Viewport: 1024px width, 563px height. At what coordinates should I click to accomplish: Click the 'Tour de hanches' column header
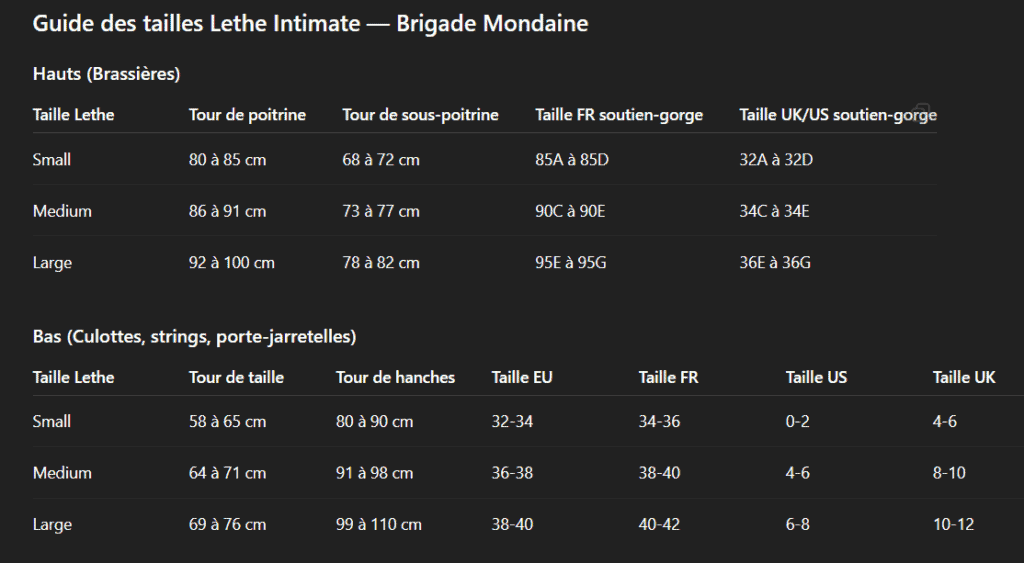(x=395, y=377)
